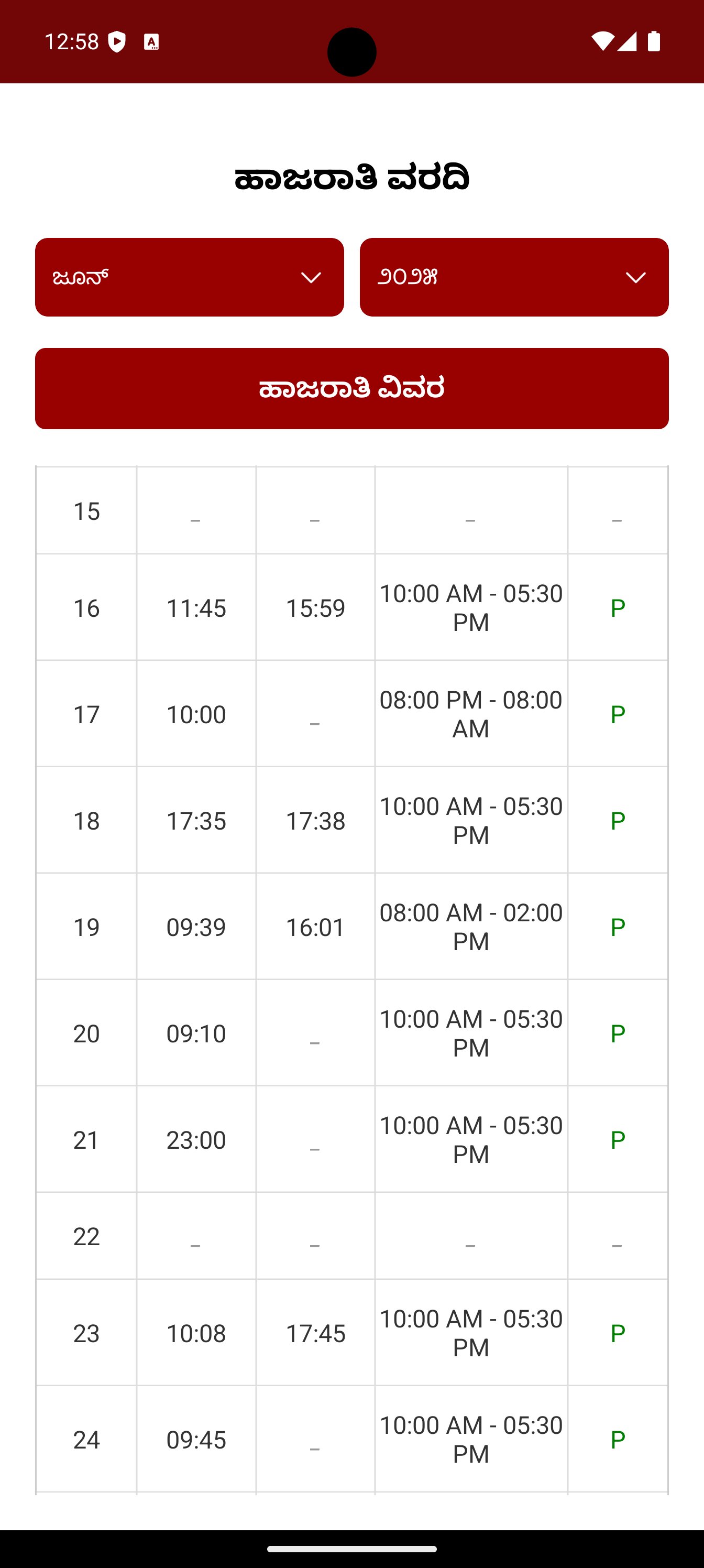The image size is (704, 1568).
Task: Tap the green P status for day 23
Action: (617, 1333)
